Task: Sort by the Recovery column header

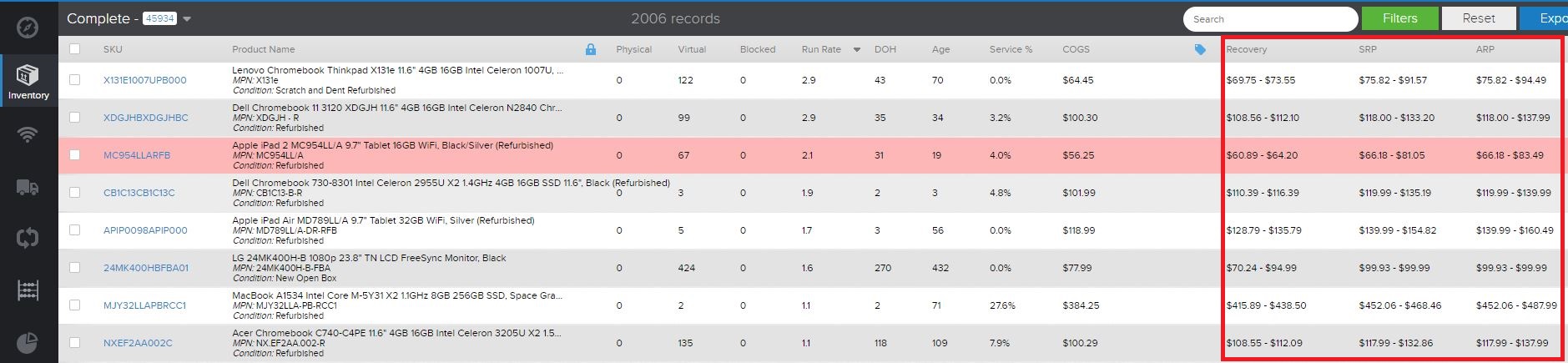Action: (1246, 49)
